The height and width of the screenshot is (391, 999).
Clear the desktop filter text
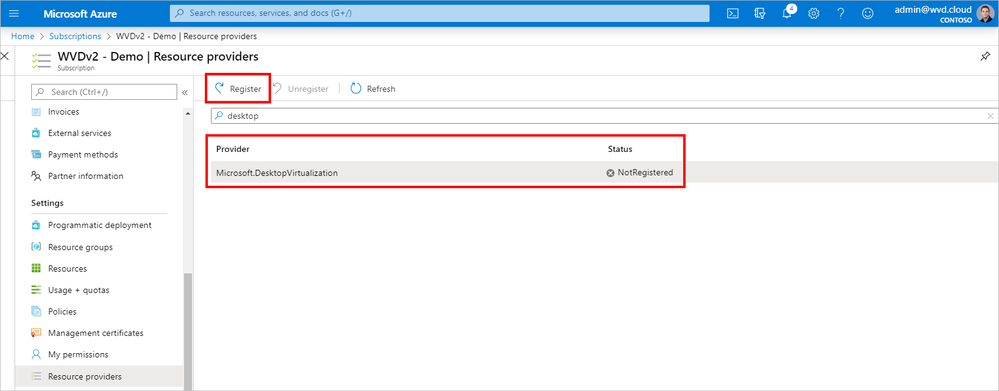click(990, 116)
